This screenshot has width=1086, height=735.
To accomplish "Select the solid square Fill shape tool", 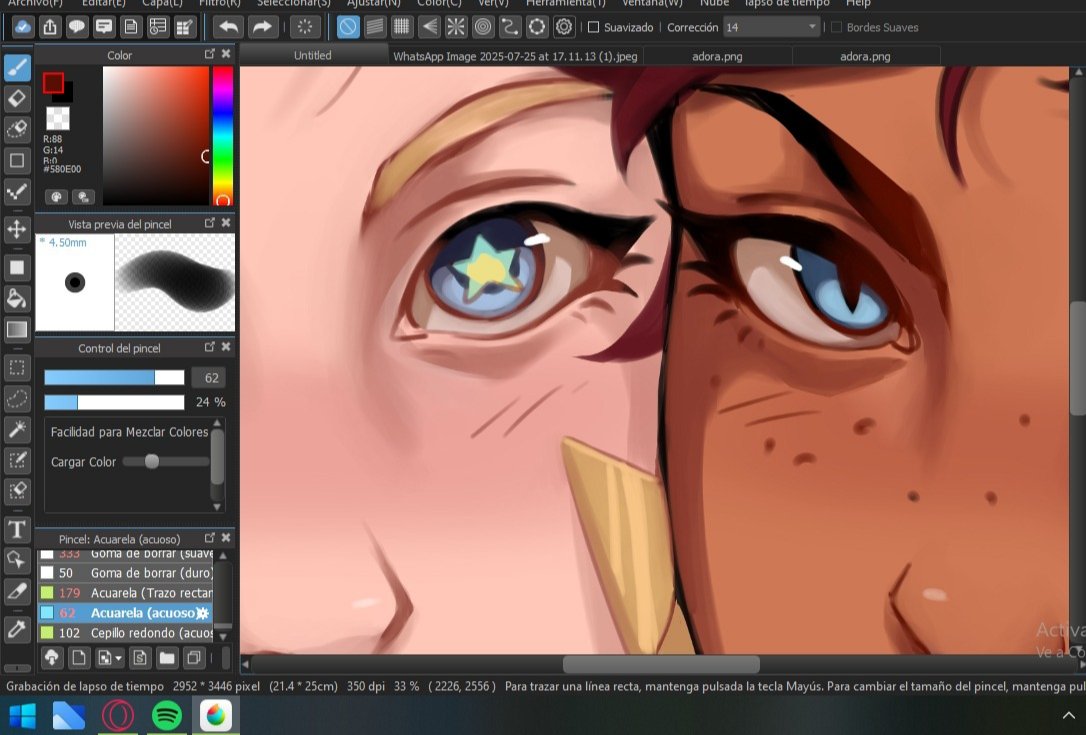I will [x=17, y=267].
